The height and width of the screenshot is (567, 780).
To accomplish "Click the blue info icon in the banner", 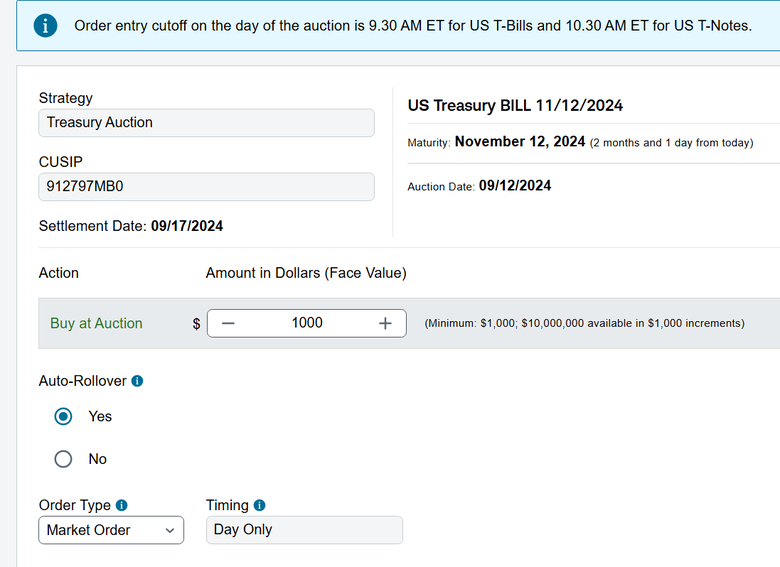I will (45, 25).
